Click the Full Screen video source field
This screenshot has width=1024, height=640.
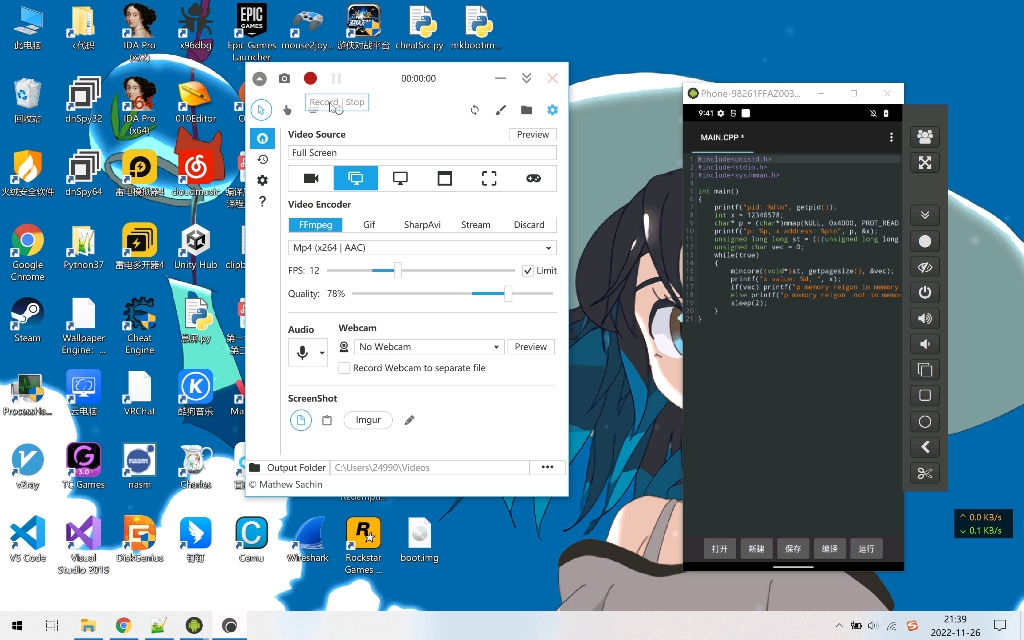(x=422, y=153)
